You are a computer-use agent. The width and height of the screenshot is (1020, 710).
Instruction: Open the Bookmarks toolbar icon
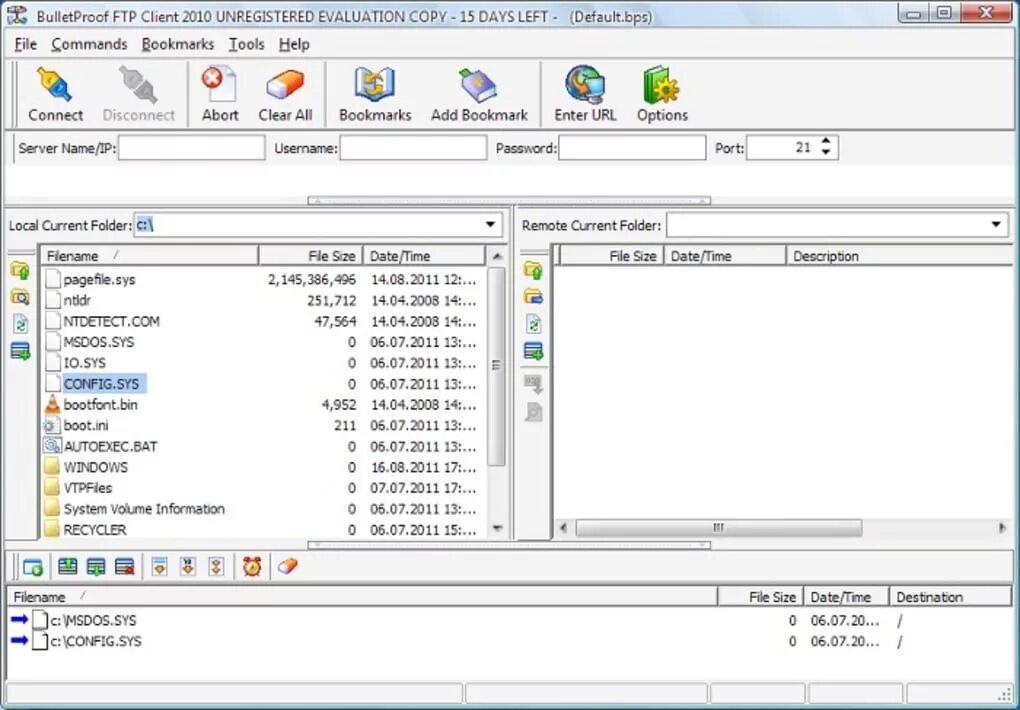point(375,85)
